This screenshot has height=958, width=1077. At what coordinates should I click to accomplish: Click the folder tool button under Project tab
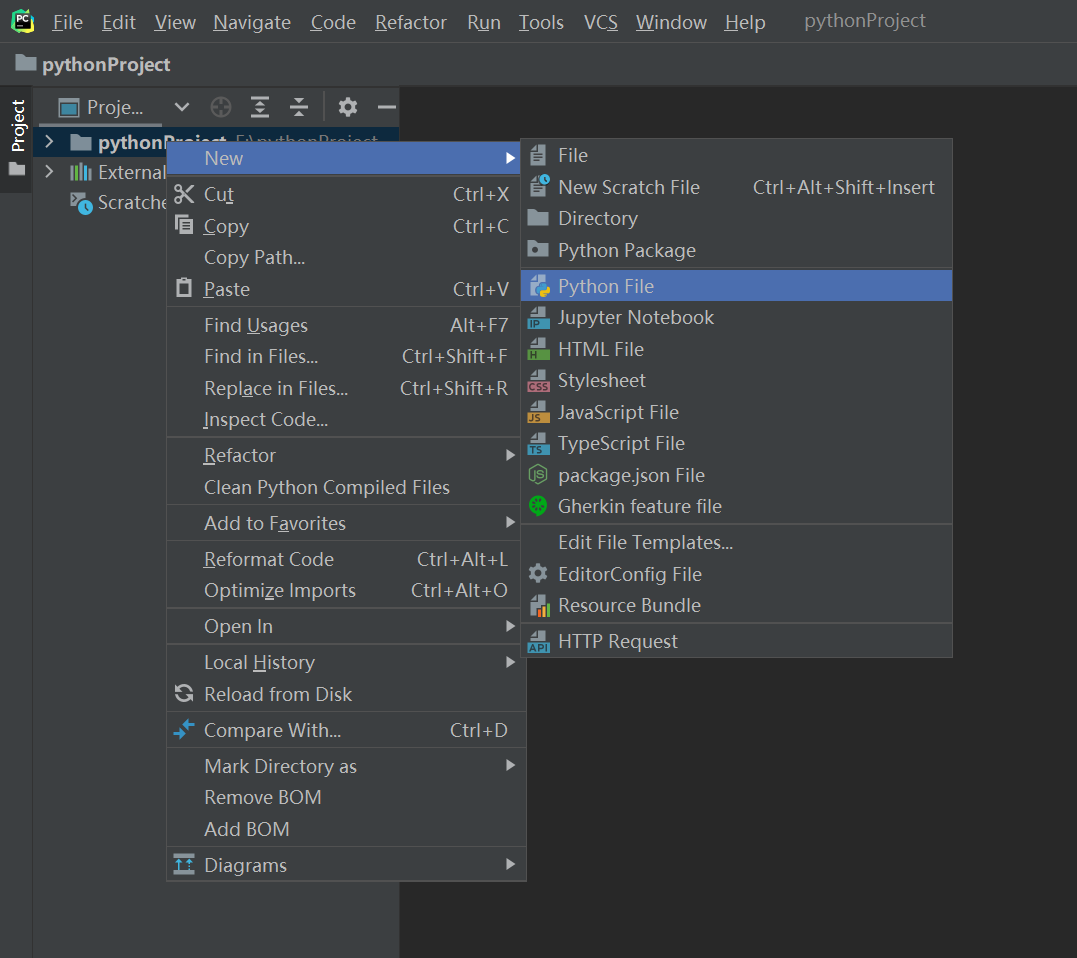(17, 170)
